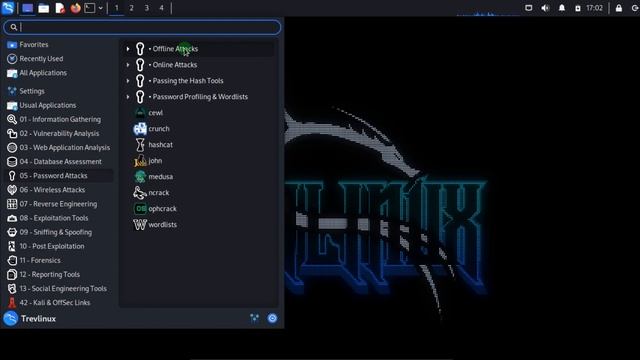The image size is (640, 360).
Task: Click the Trevlinux user profile
Action: tap(29, 319)
